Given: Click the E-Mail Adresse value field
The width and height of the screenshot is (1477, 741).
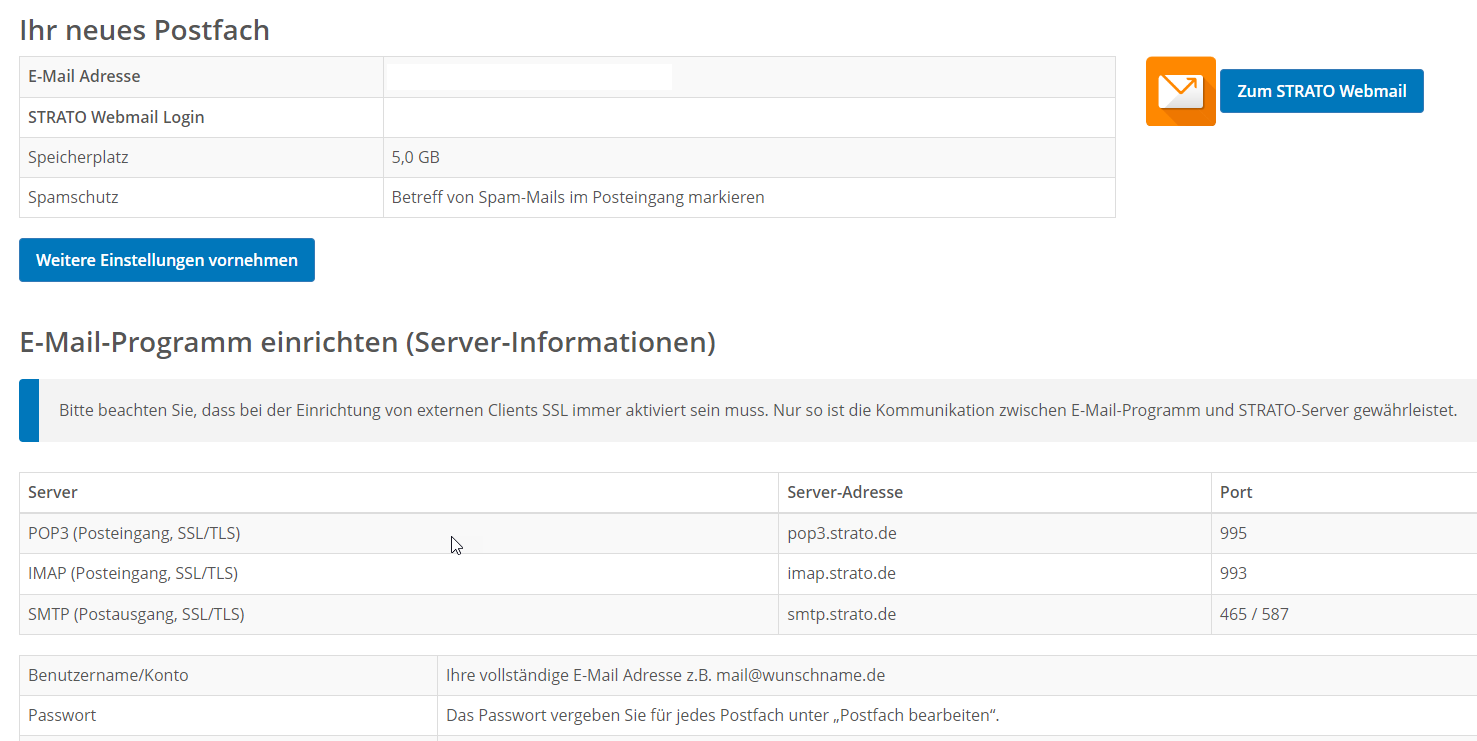Looking at the screenshot, I should pyautogui.click(x=530, y=77).
